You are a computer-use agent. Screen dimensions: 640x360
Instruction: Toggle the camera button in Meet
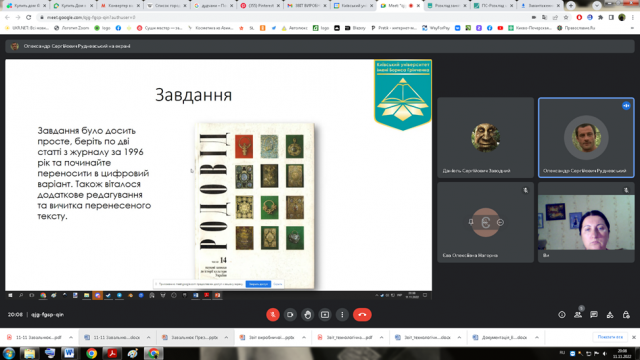coord(290,315)
